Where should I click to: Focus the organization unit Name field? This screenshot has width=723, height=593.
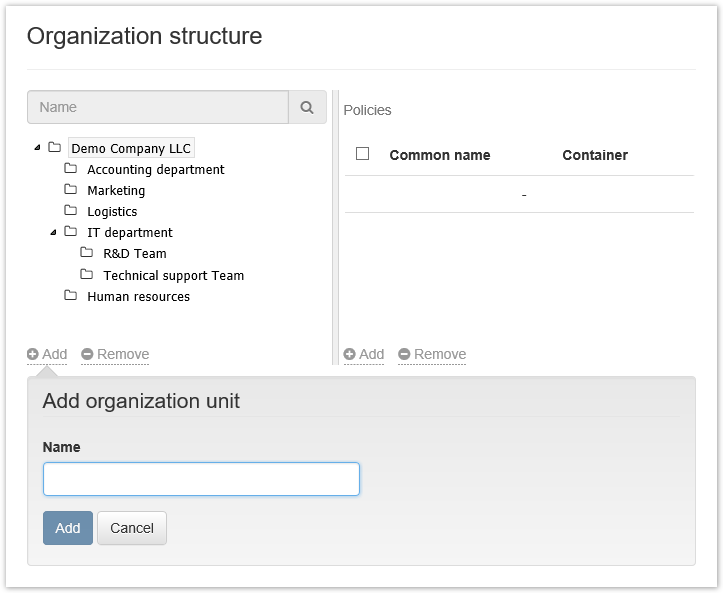click(x=201, y=479)
